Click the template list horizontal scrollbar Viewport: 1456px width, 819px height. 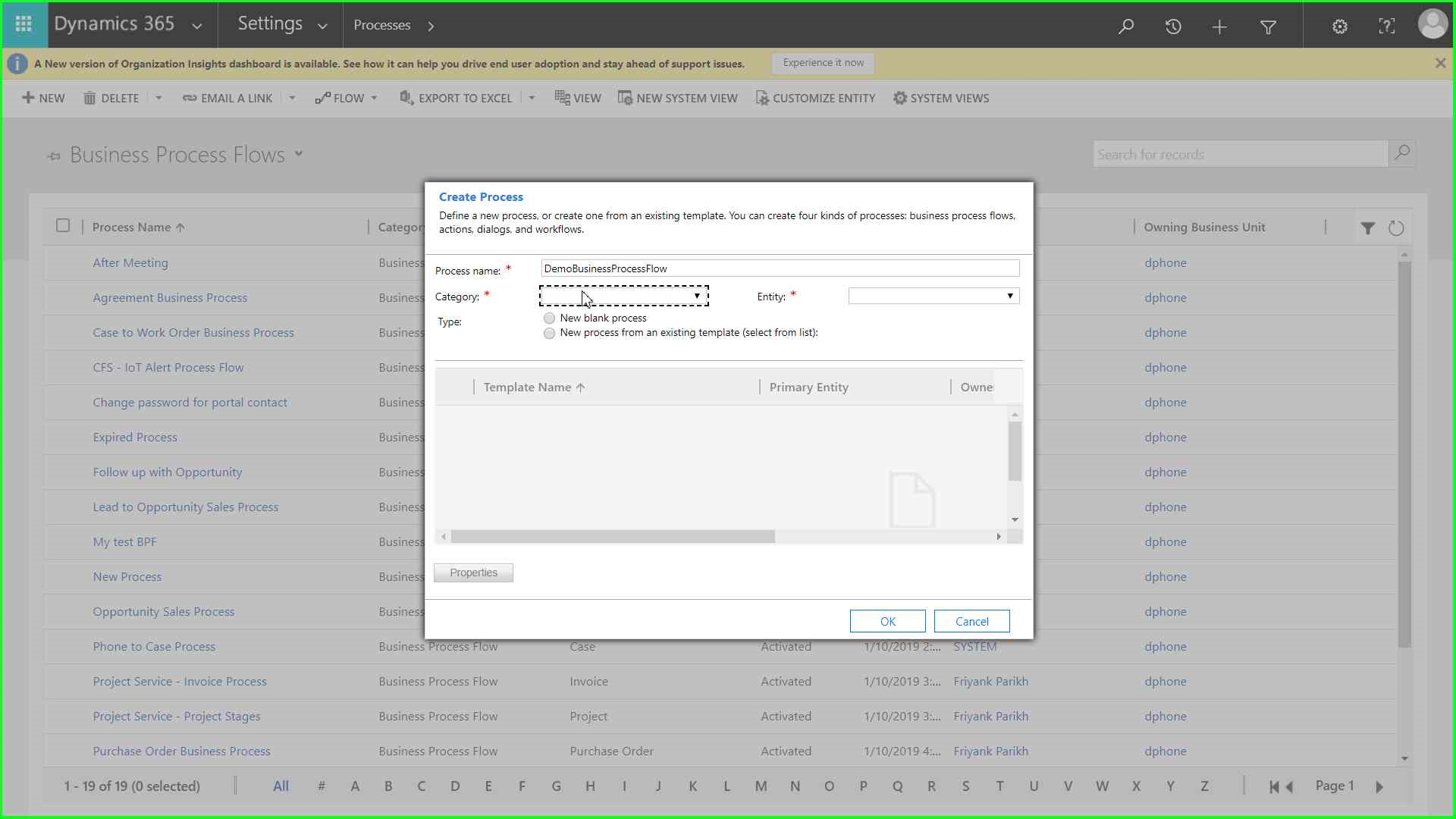[x=613, y=537]
